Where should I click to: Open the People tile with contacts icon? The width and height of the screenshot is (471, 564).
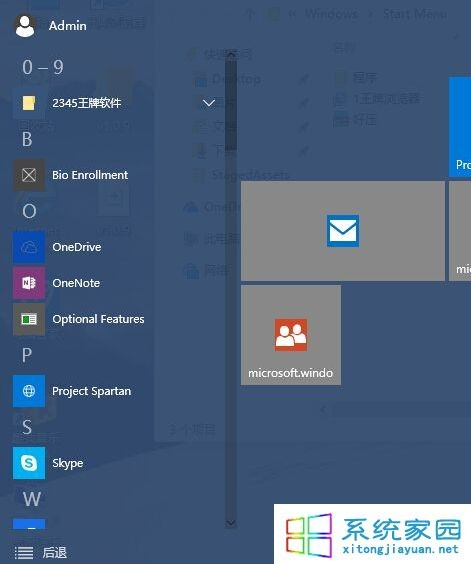coord(291,335)
